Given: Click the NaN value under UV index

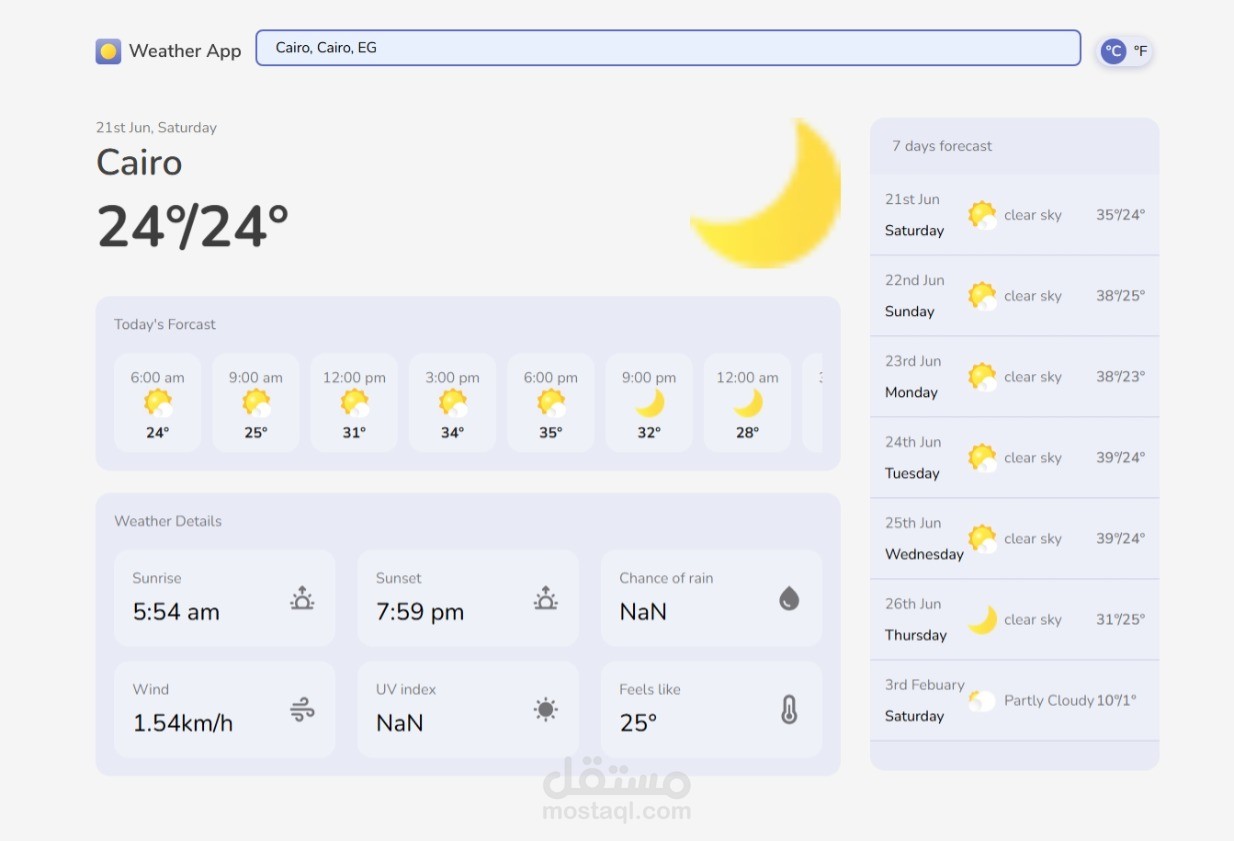Looking at the screenshot, I should tap(400, 723).
